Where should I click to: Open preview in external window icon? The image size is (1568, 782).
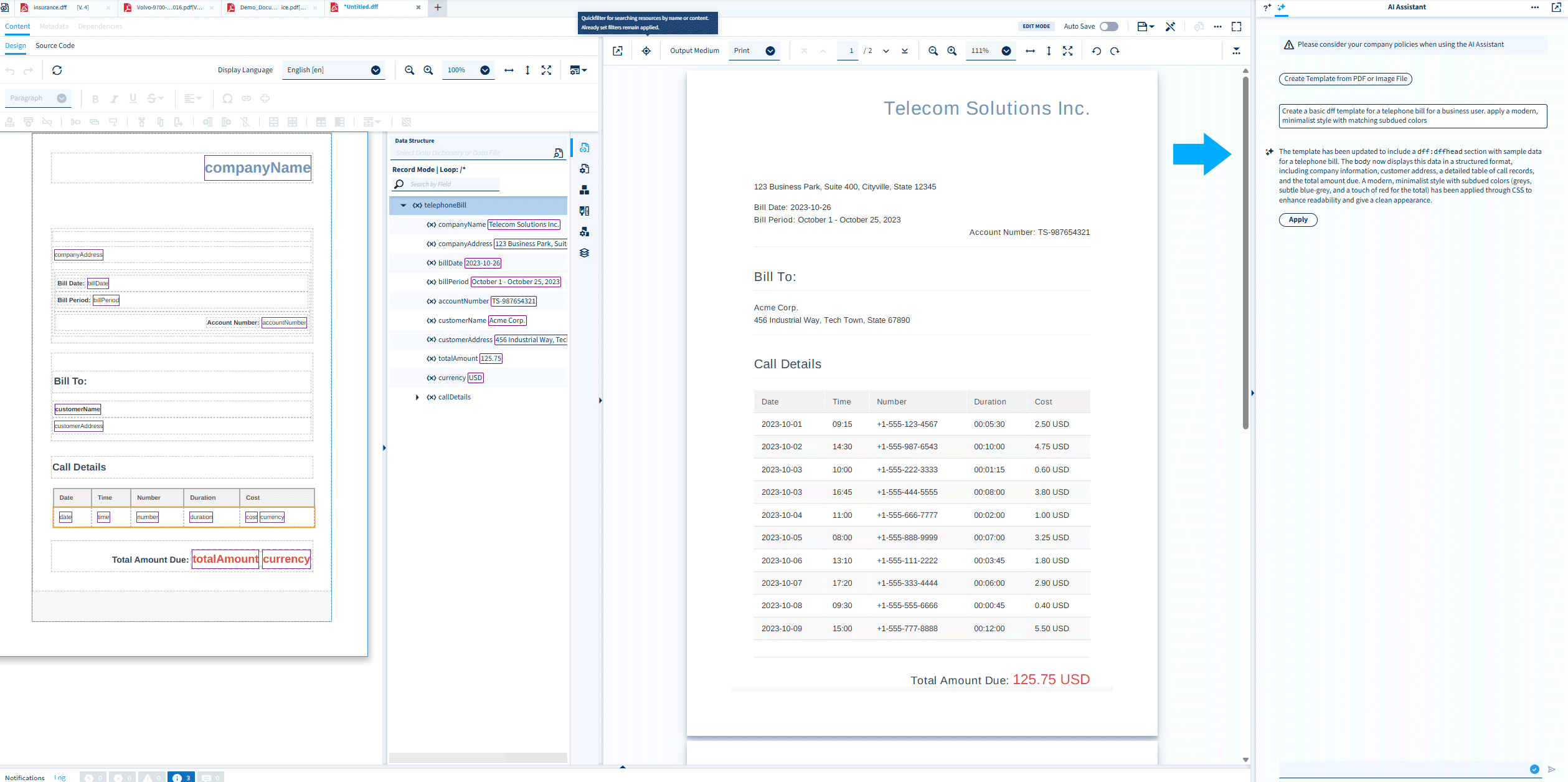pos(617,51)
